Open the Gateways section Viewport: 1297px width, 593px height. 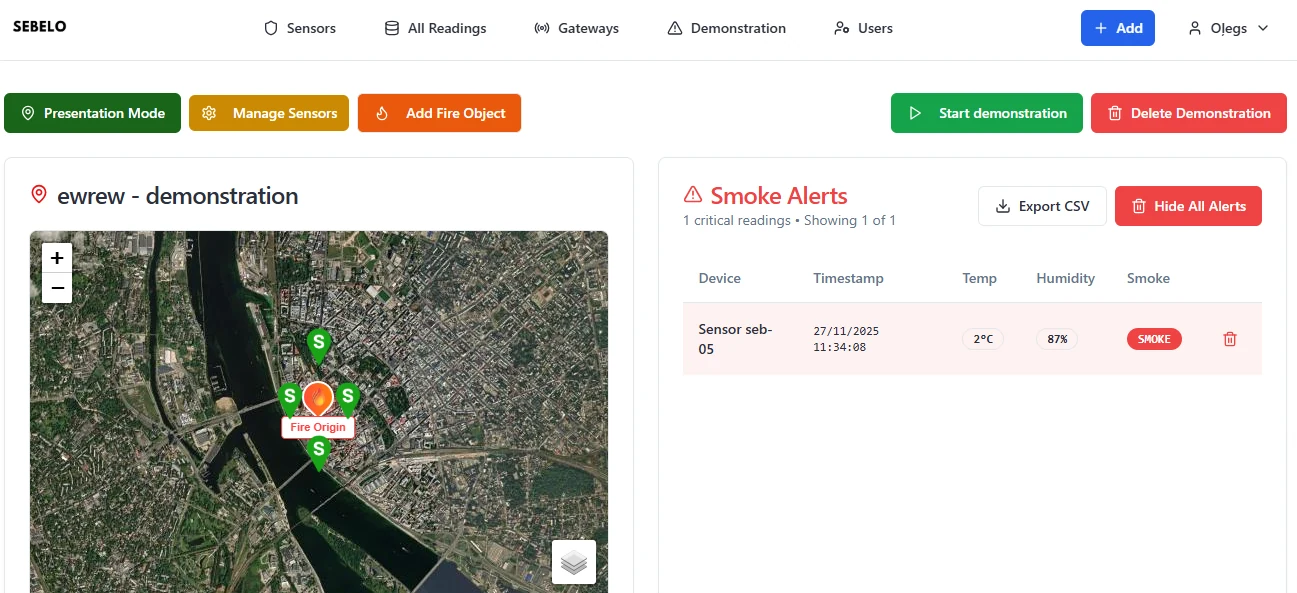[x=577, y=28]
